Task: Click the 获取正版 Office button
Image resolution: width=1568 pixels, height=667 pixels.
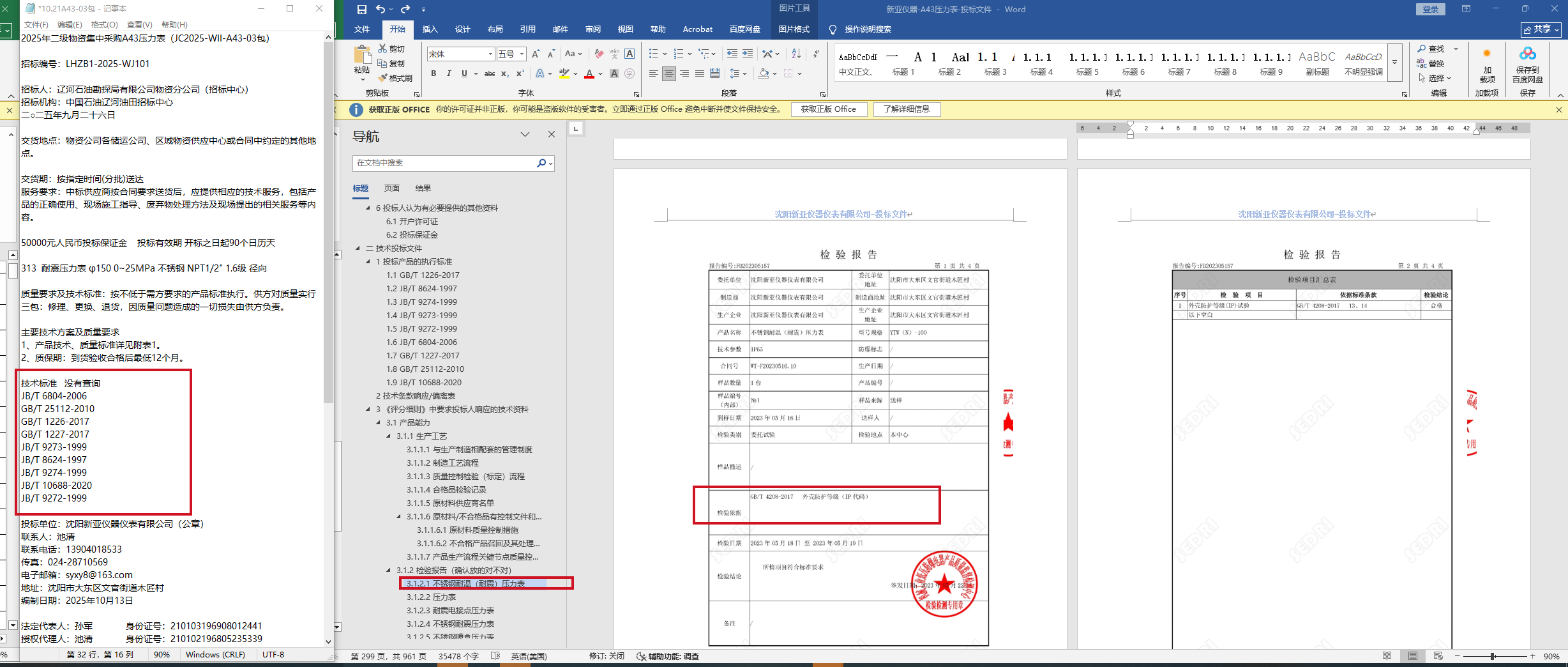Action: [829, 109]
